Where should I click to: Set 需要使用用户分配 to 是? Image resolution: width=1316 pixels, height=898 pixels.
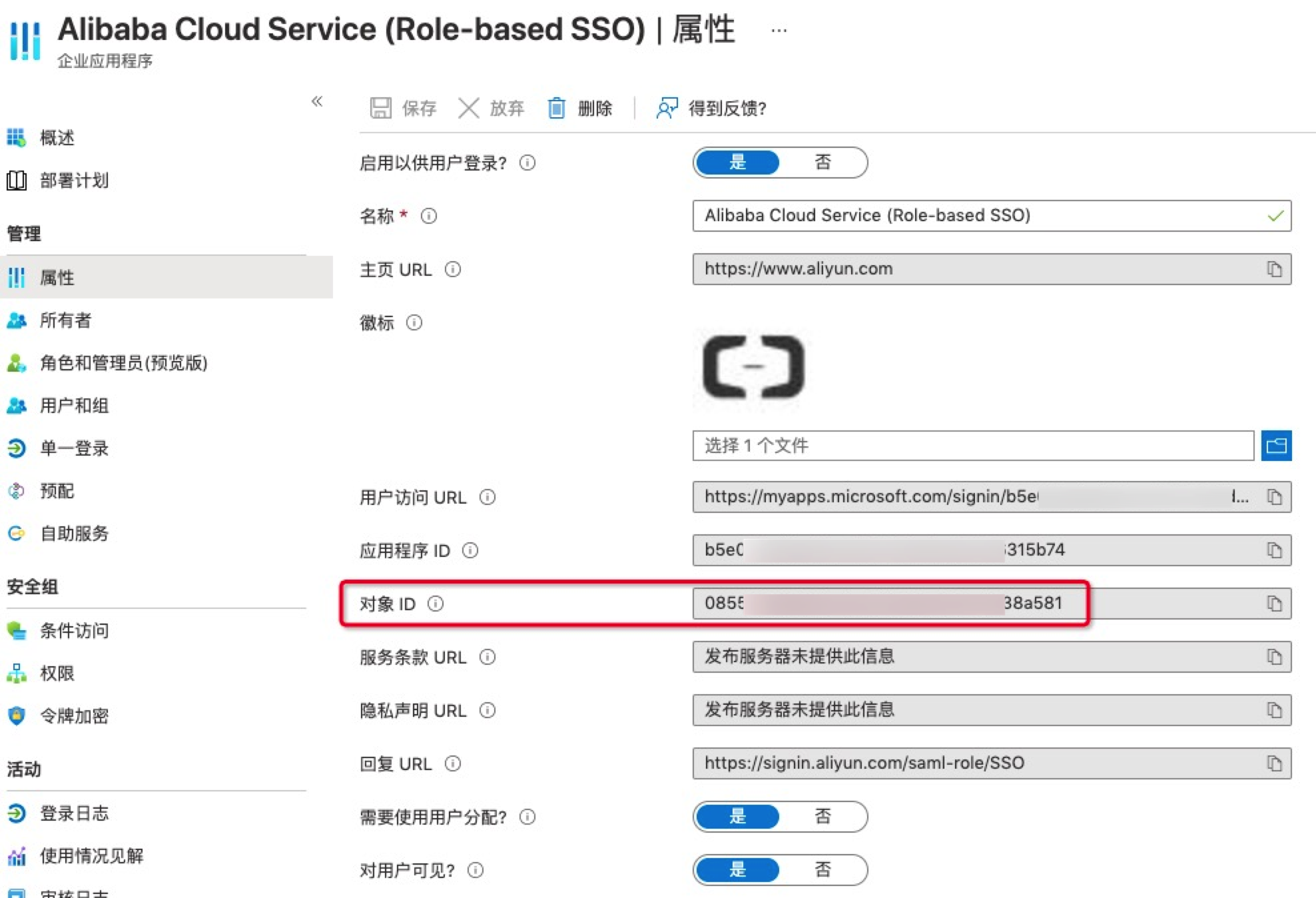coord(737,817)
